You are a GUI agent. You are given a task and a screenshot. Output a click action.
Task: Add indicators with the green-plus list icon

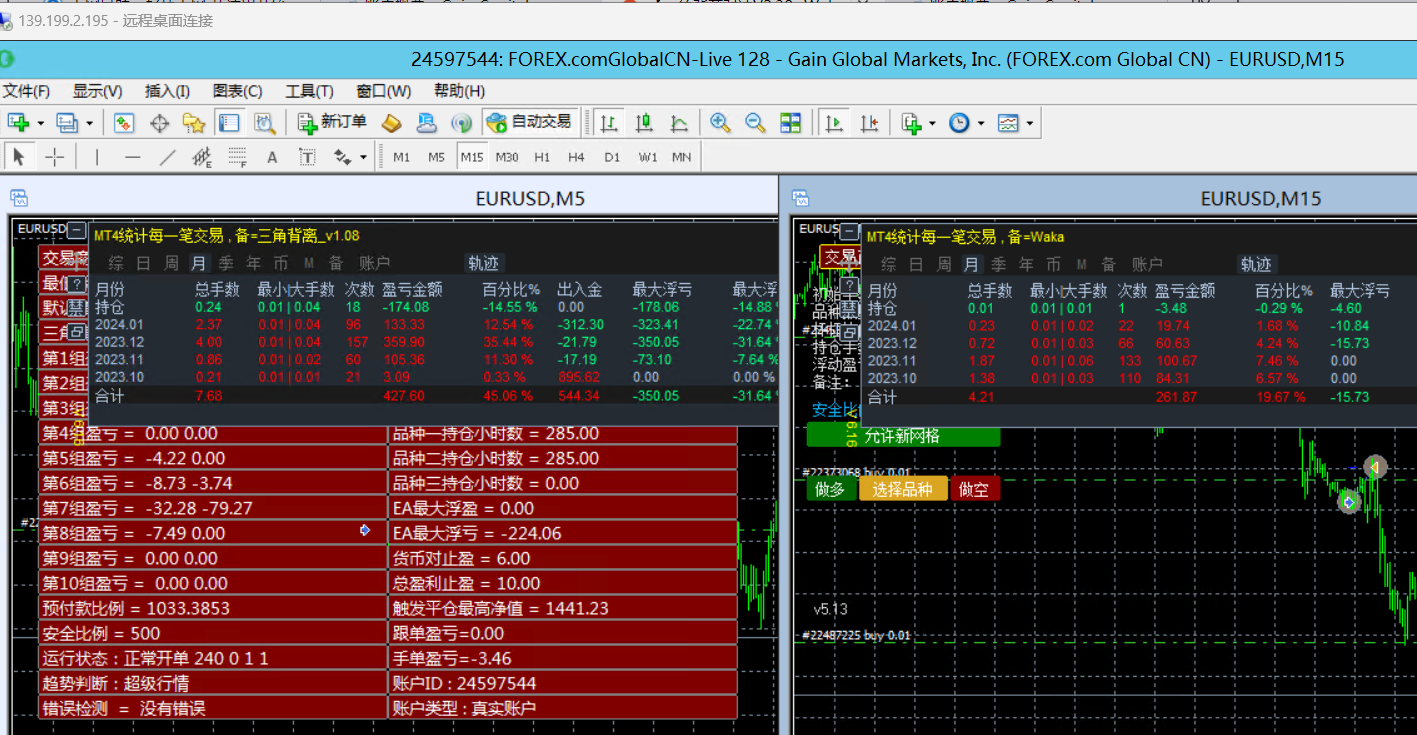910,123
